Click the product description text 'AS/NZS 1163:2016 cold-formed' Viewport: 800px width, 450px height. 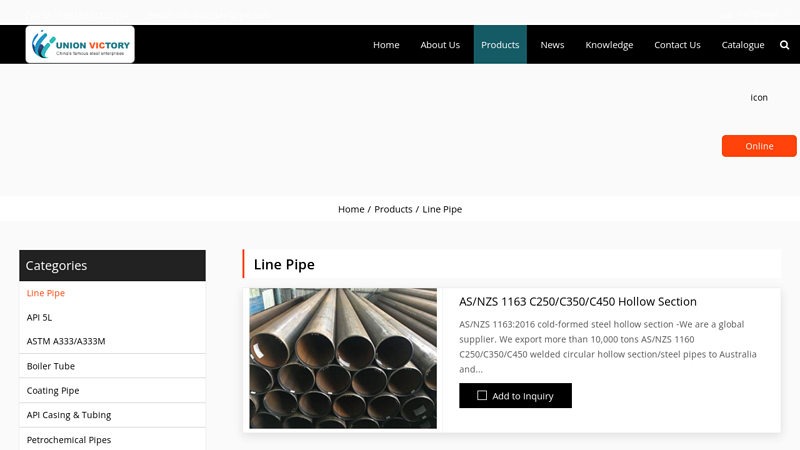pyautogui.click(x=607, y=346)
